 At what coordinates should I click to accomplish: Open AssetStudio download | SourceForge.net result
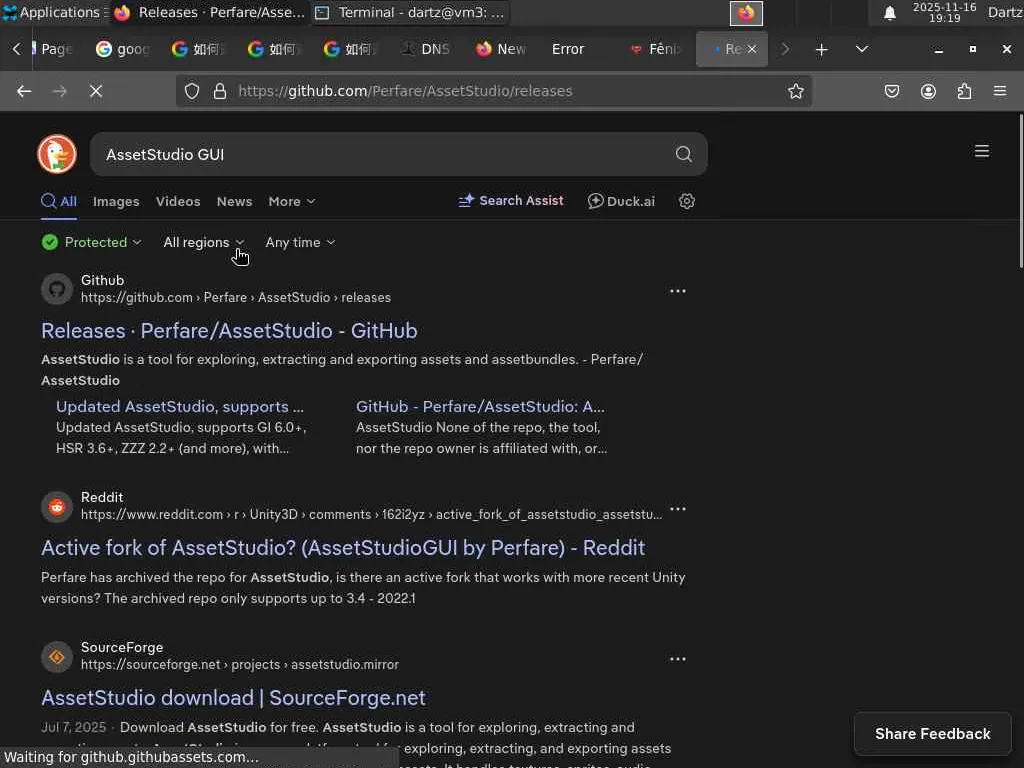233,698
